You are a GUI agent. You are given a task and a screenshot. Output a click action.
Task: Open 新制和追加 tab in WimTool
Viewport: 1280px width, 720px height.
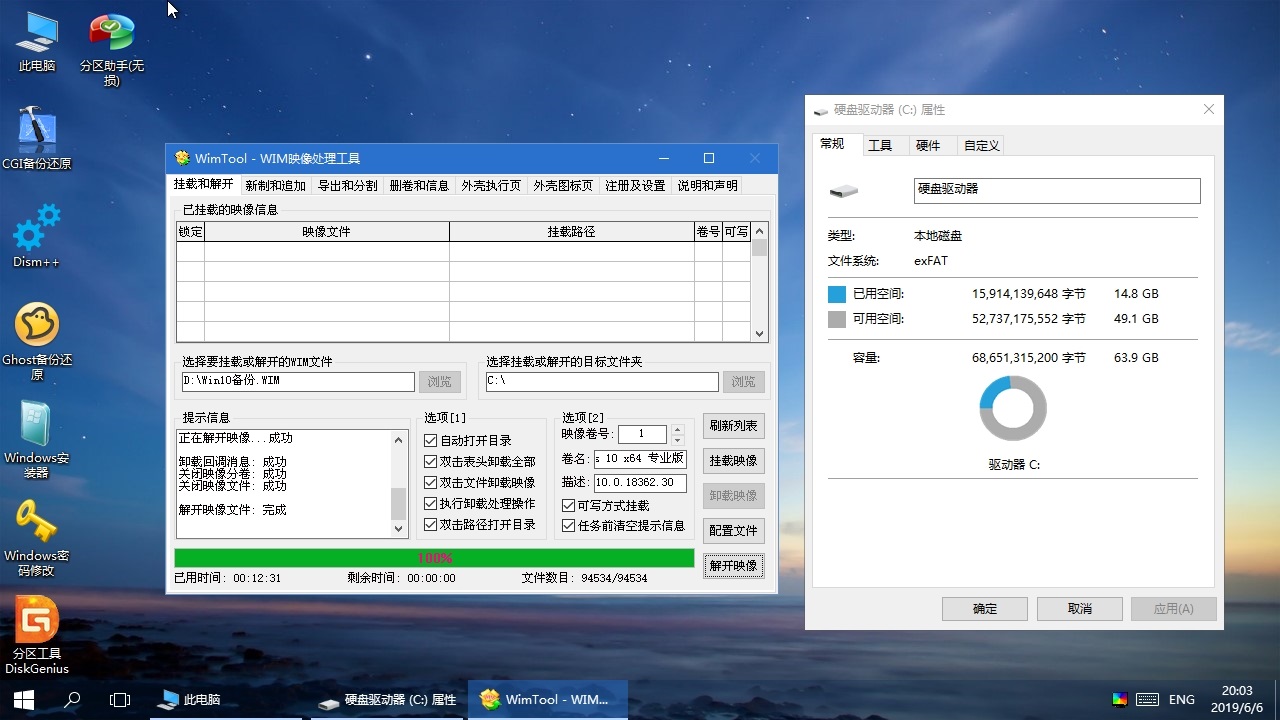275,186
